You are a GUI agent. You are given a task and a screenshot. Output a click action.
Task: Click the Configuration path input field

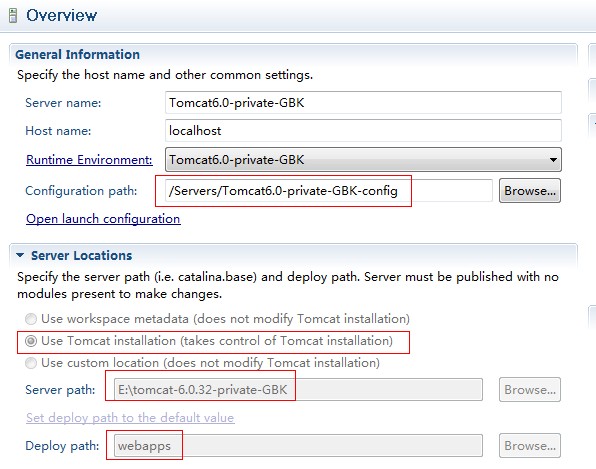pos(329,191)
